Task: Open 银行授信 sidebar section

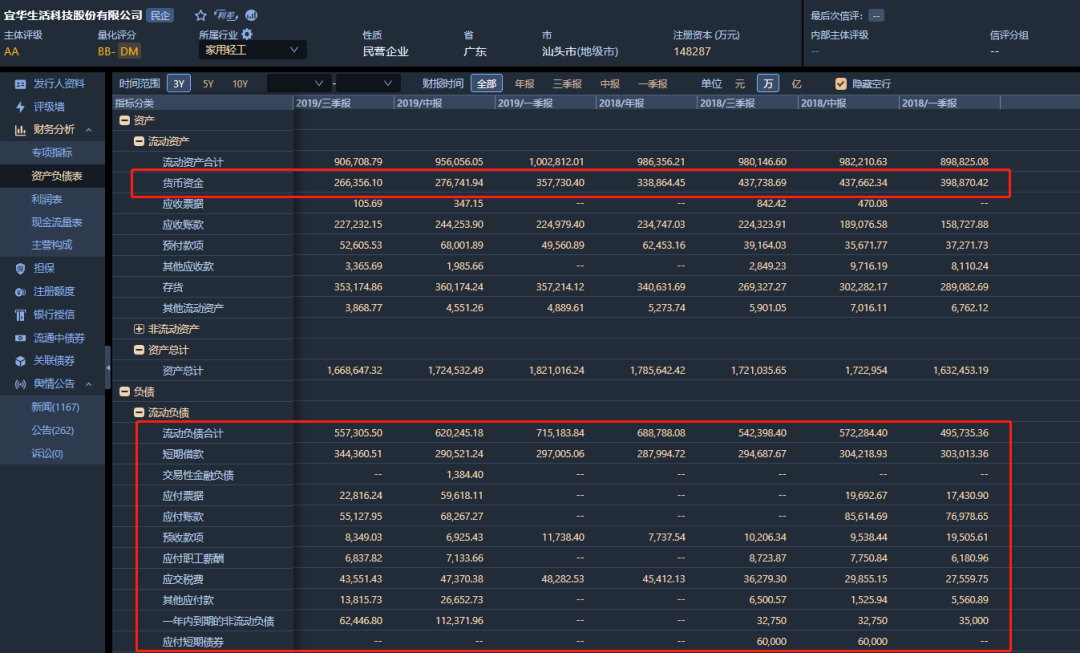Action: (53, 314)
